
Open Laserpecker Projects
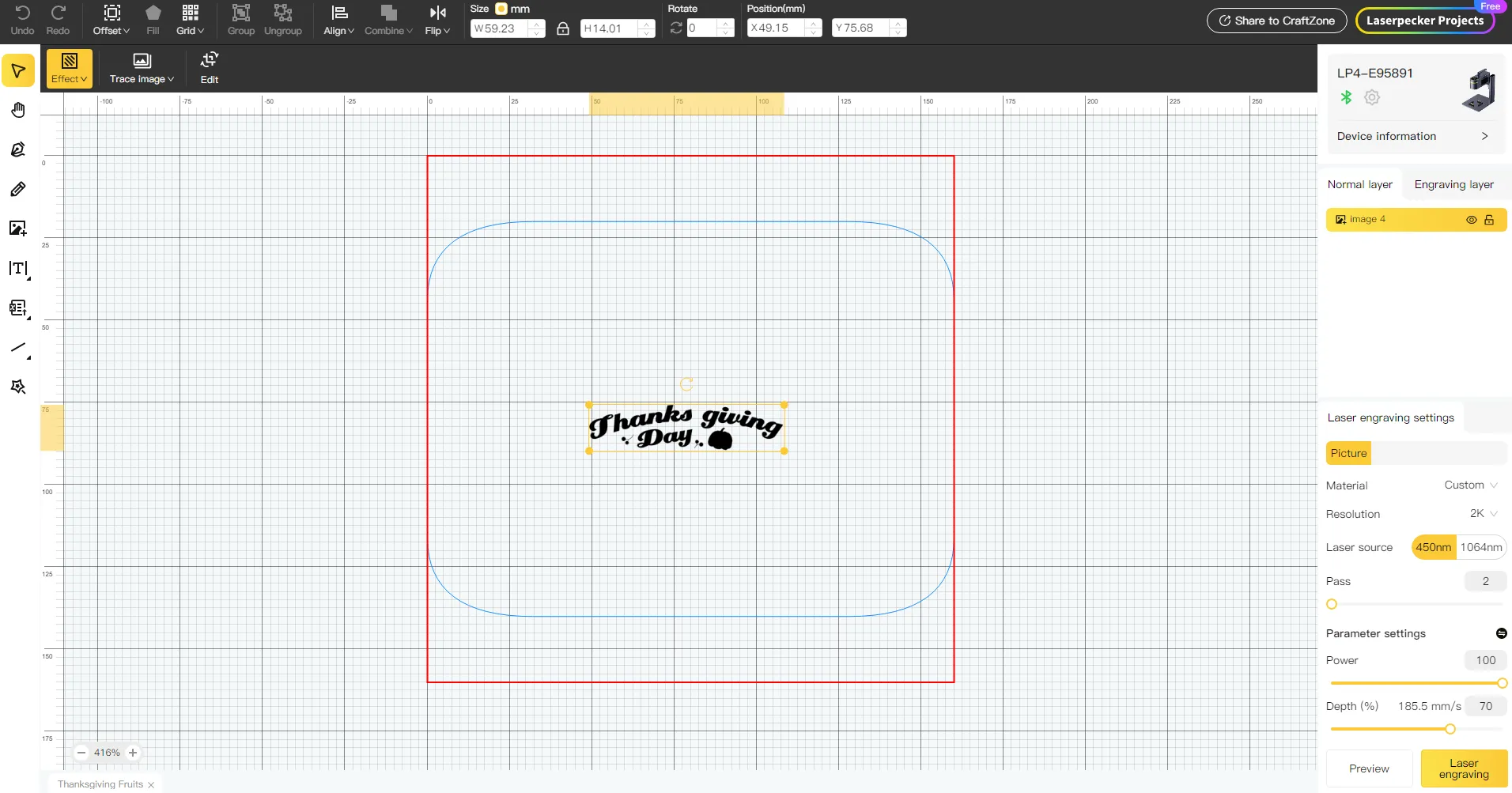pos(1425,21)
